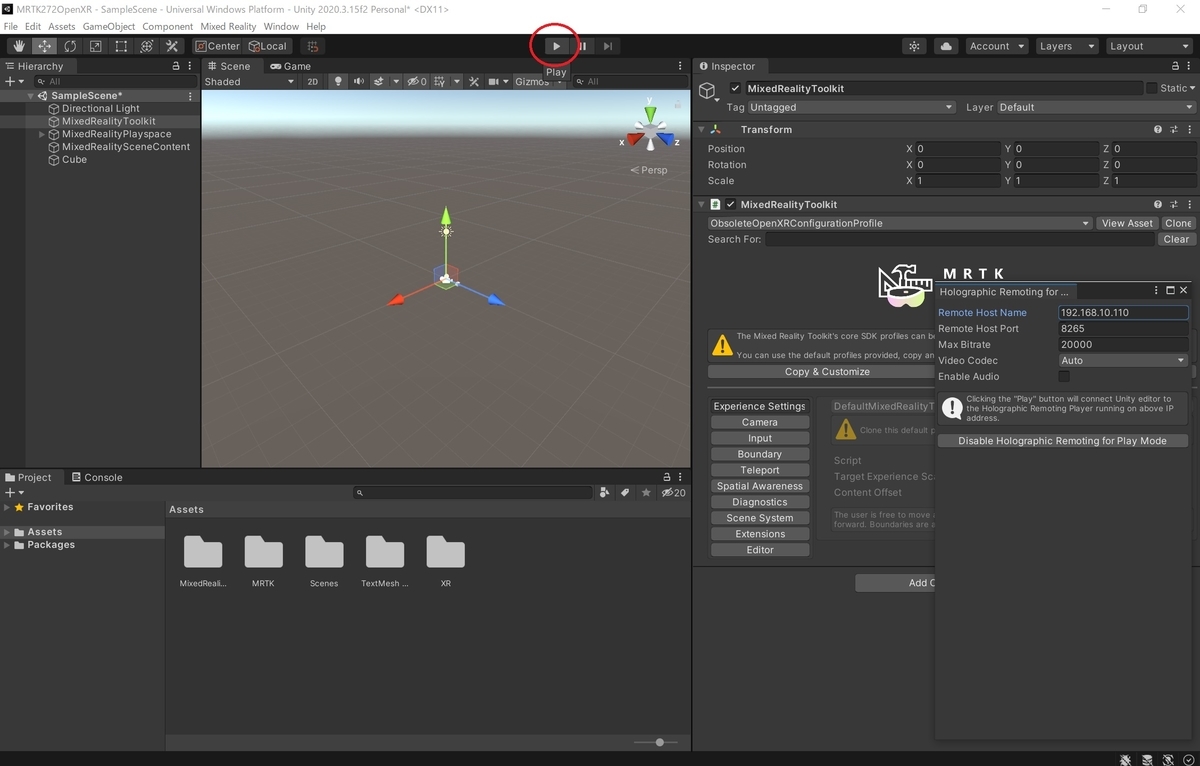Expand MixedRealityPlayspace in Hierarchy
Screen dimensions: 1200x766
click(42, 134)
